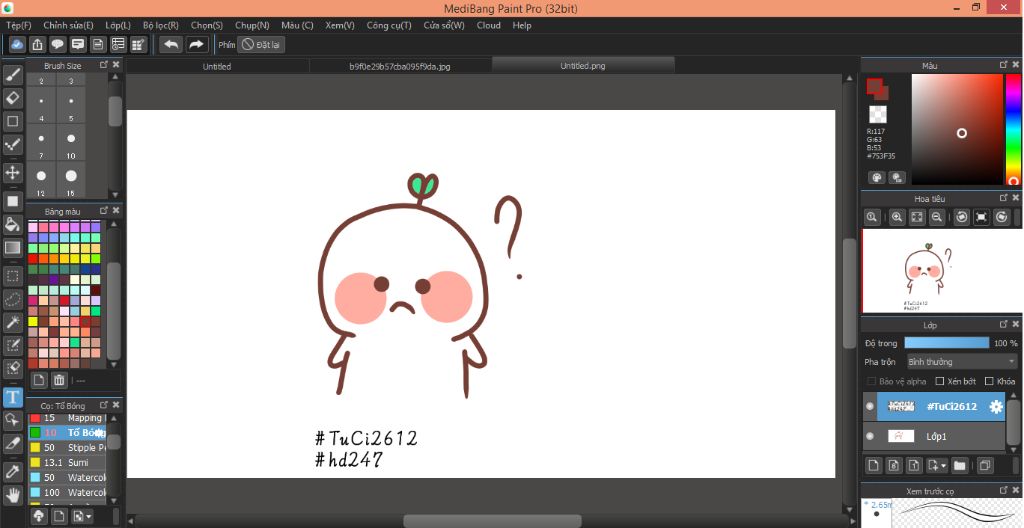
Task: Undock the Lớp panel
Action: pyautogui.click(x=1004, y=324)
